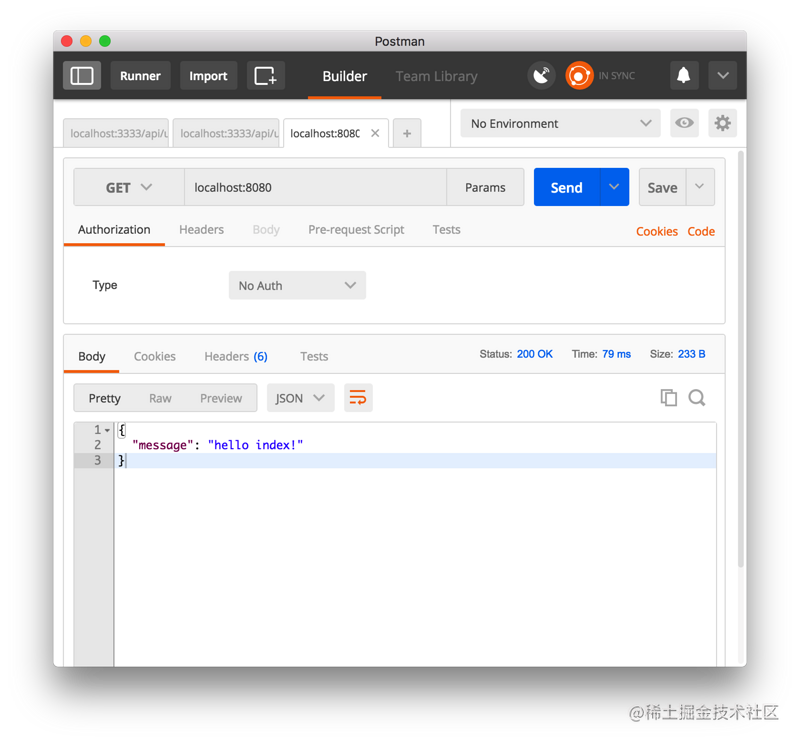Open the No Environment dropdown
800x743 pixels.
560,123
